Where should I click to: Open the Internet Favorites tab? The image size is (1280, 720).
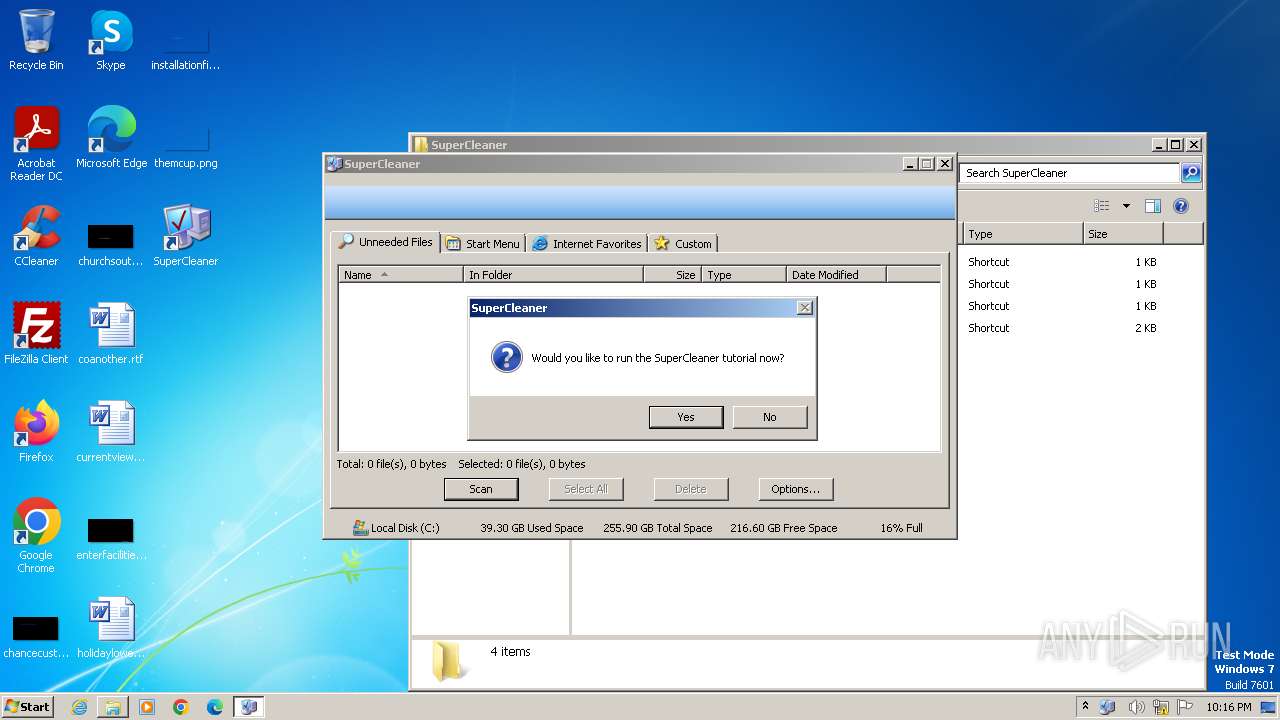pos(587,243)
